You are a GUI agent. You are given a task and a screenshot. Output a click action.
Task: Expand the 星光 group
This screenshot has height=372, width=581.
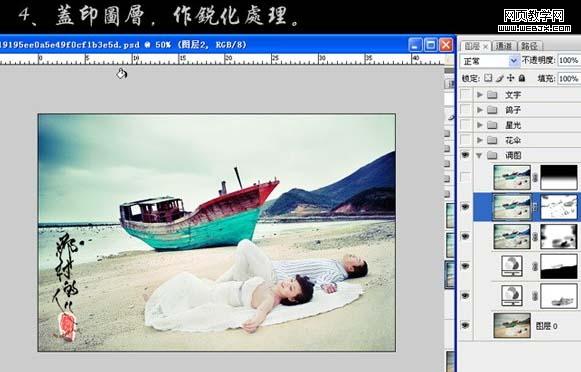point(480,125)
